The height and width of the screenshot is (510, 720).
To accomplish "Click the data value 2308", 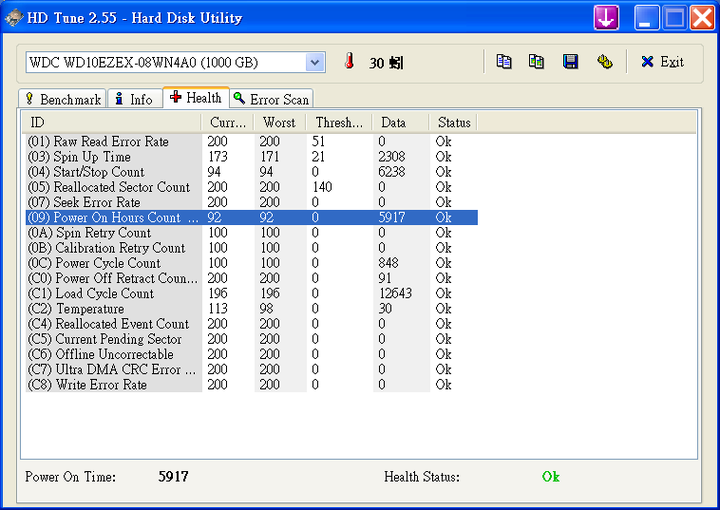I will [x=392, y=157].
